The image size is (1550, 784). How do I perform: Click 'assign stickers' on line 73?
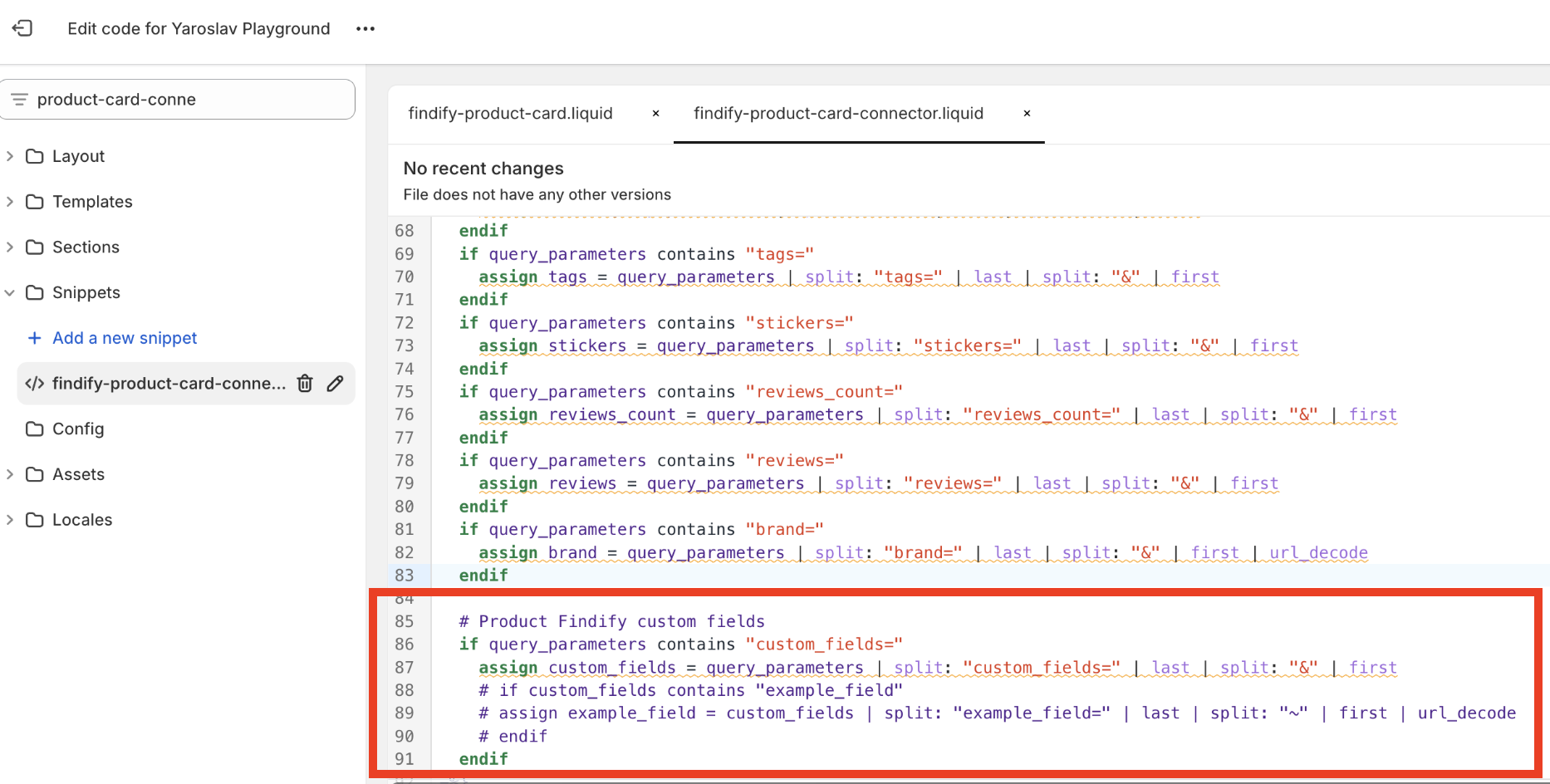click(x=552, y=346)
